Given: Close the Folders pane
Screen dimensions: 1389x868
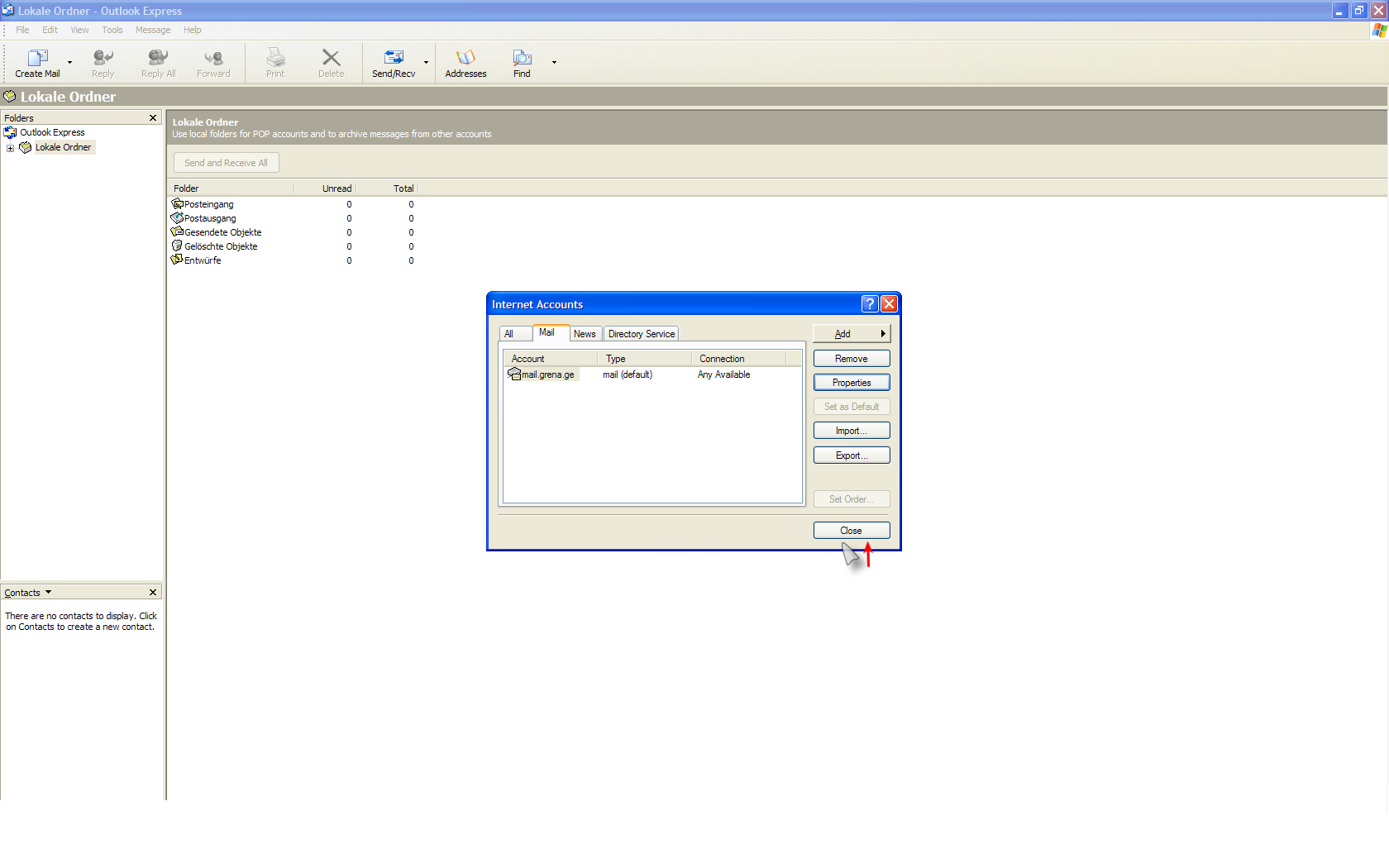Looking at the screenshot, I should coord(153,118).
